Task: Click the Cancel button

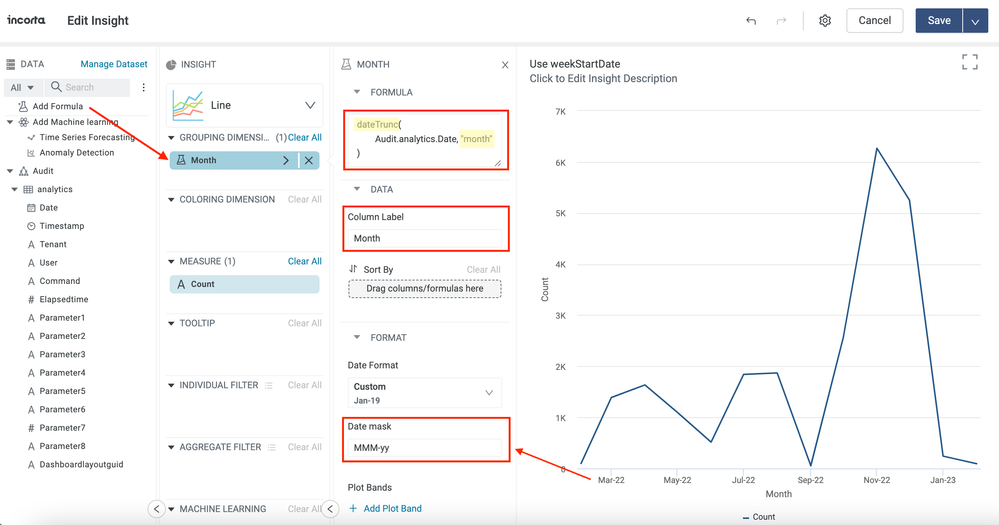Action: (874, 21)
